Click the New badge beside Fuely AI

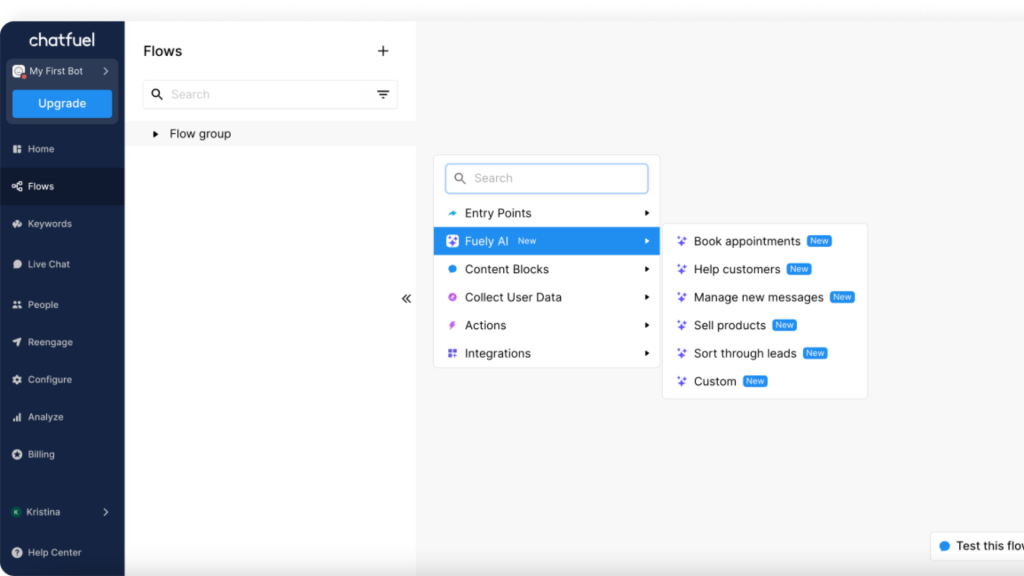point(527,241)
